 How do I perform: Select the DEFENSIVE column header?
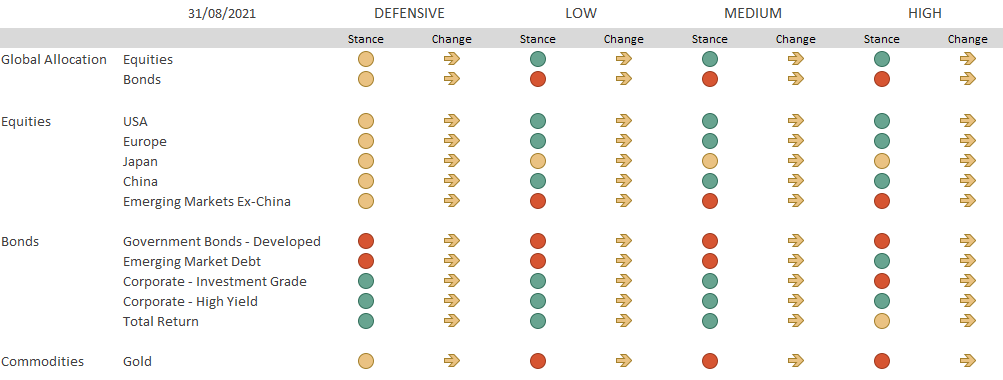pos(409,13)
